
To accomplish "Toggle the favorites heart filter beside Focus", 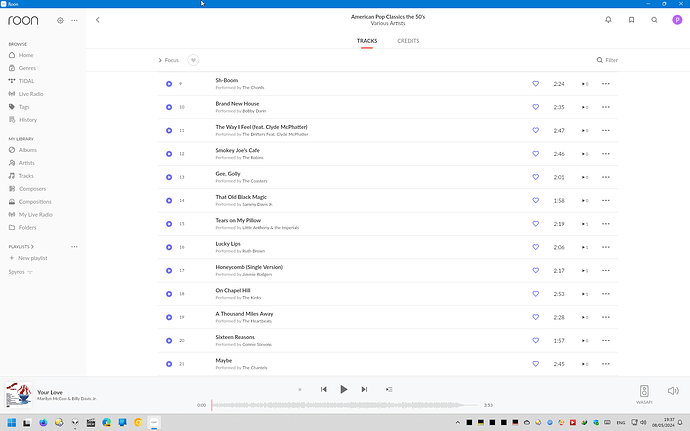I will [x=193, y=60].
